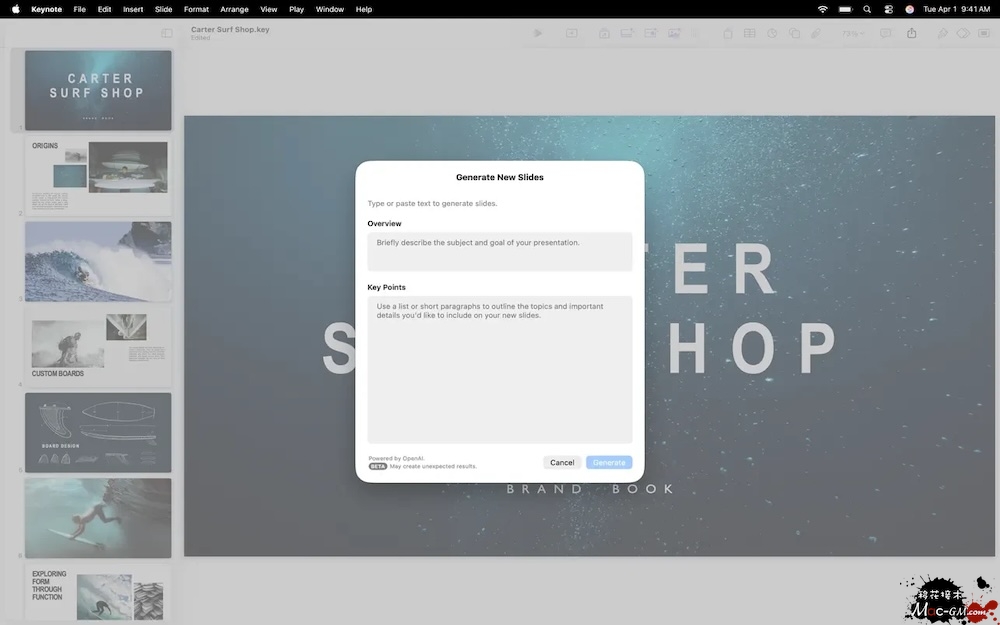Open the Insert menu

click(133, 9)
